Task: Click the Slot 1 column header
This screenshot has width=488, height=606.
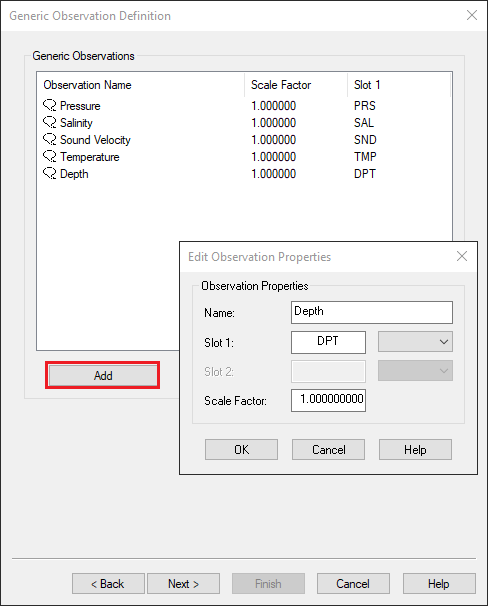Action: click(x=399, y=85)
